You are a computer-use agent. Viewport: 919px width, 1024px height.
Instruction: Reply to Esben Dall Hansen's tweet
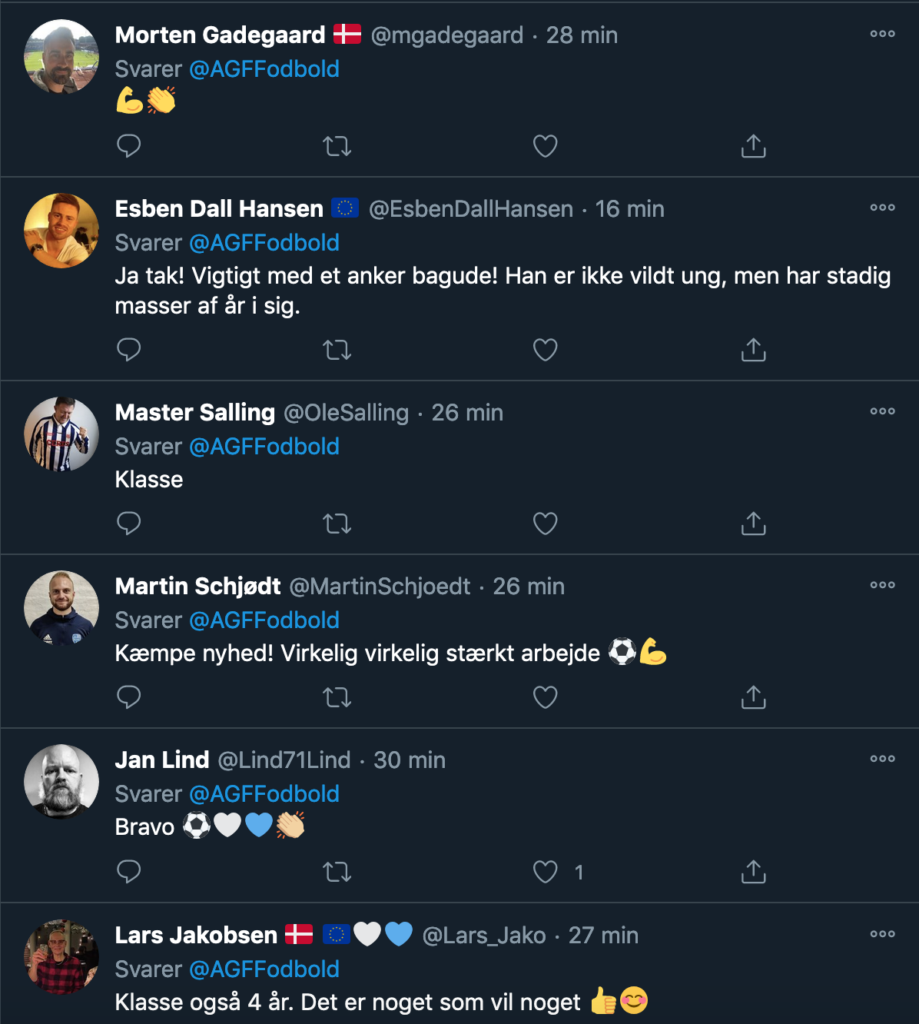[x=129, y=349]
